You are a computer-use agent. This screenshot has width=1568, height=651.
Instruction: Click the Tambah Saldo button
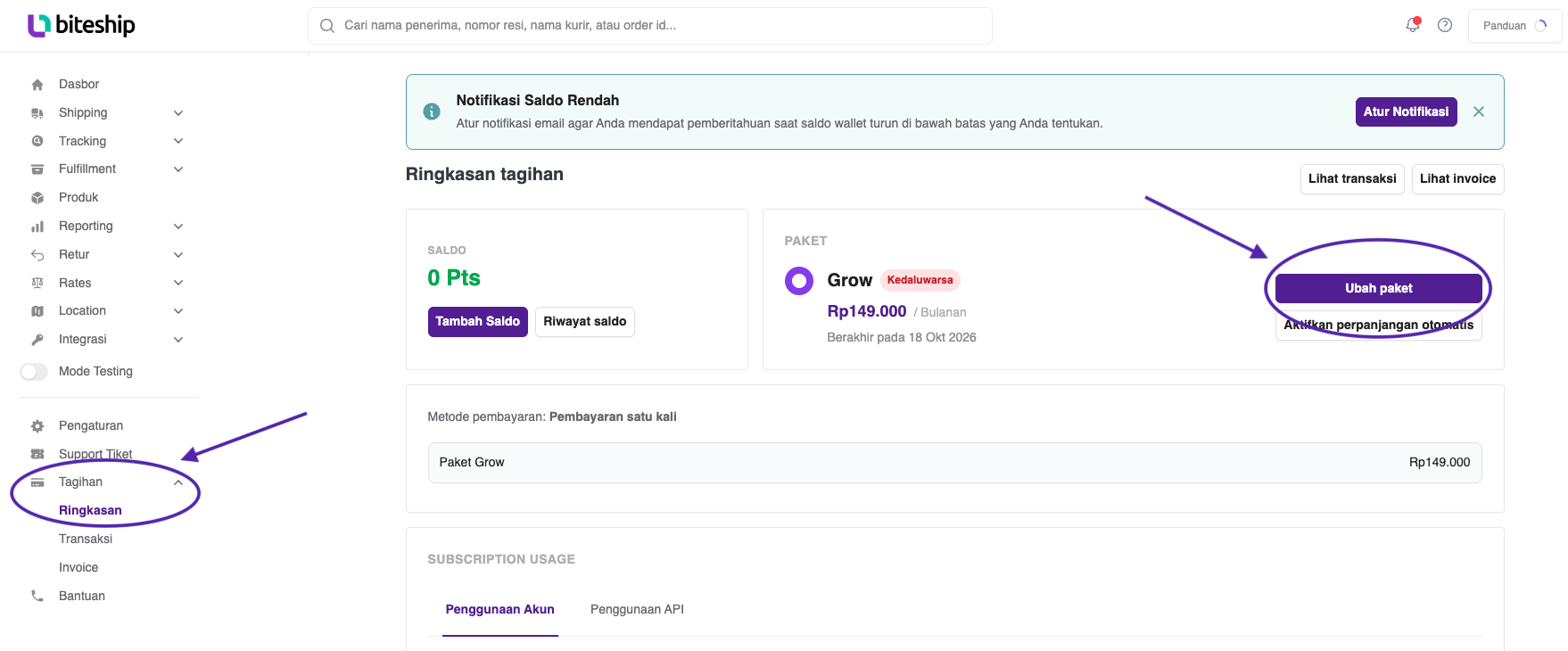(478, 321)
